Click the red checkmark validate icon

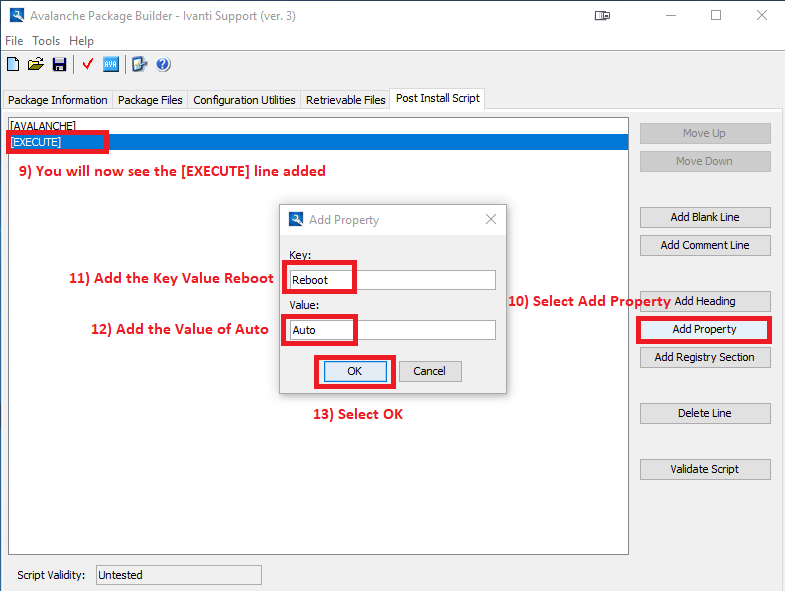(x=88, y=64)
